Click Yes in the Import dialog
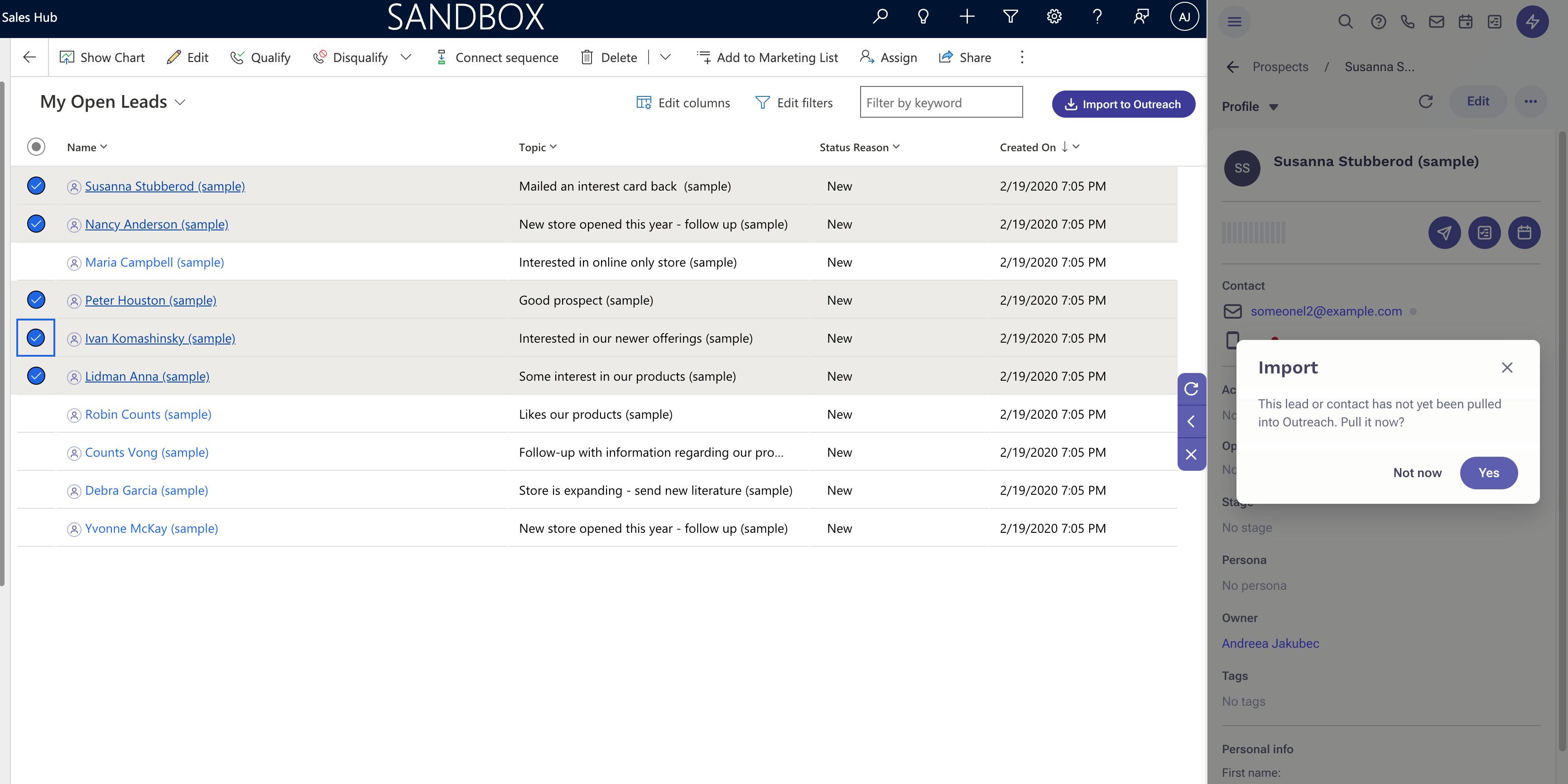The image size is (1568, 784). tap(1489, 473)
